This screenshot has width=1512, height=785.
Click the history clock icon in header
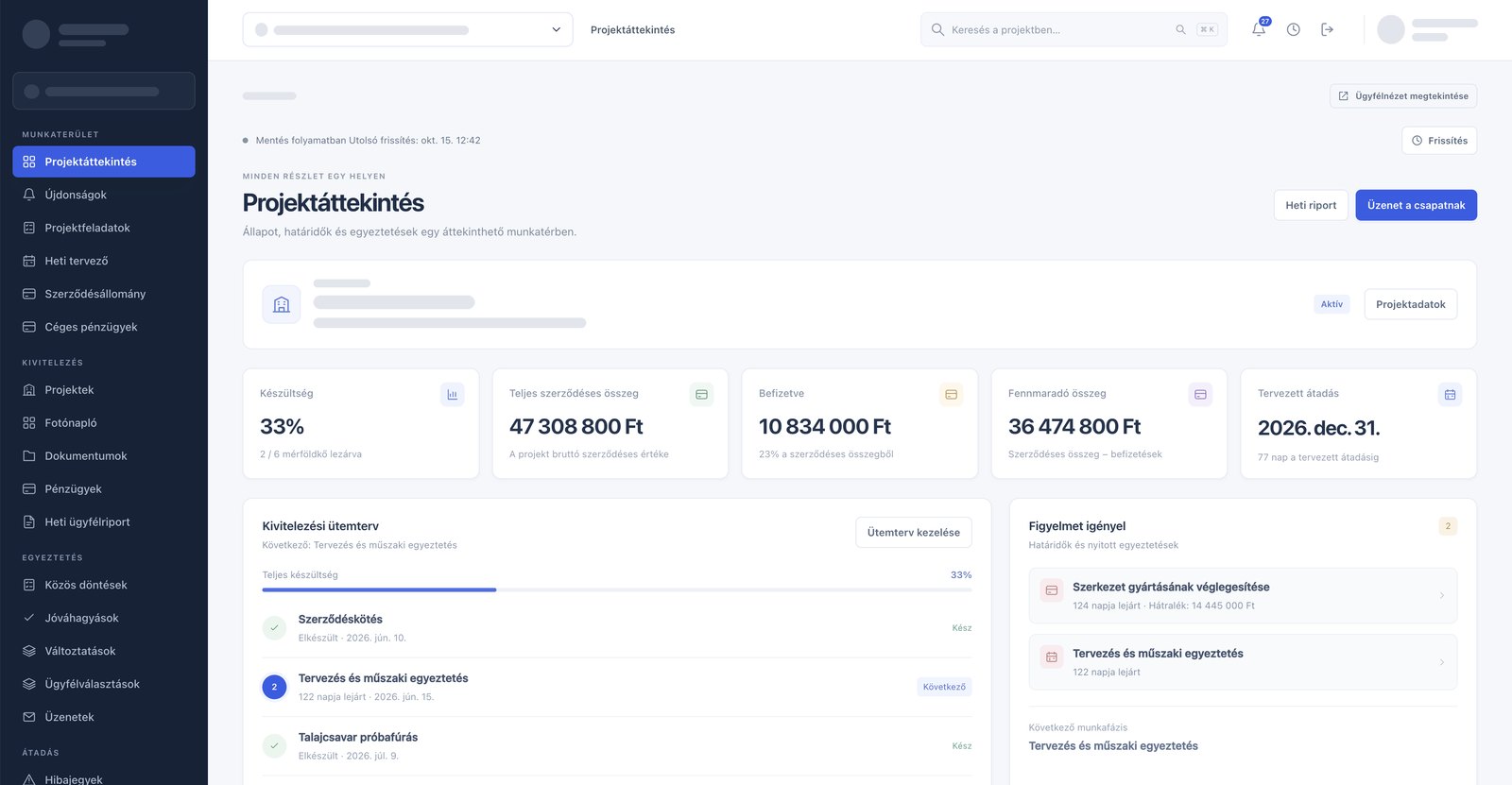1293,29
